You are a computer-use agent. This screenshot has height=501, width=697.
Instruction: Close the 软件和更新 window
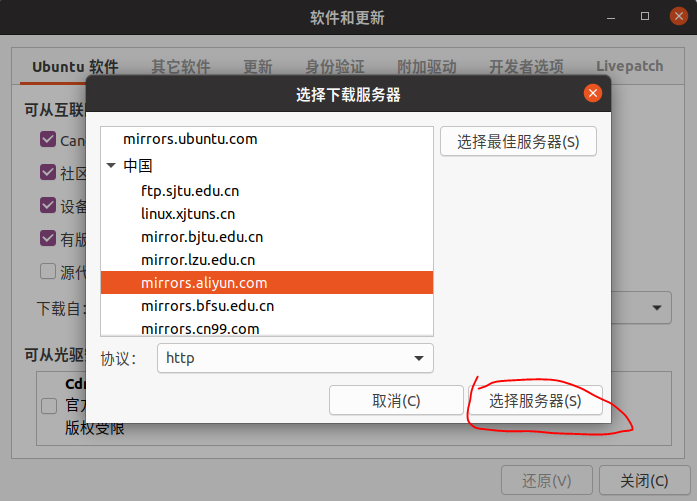[x=679, y=16]
